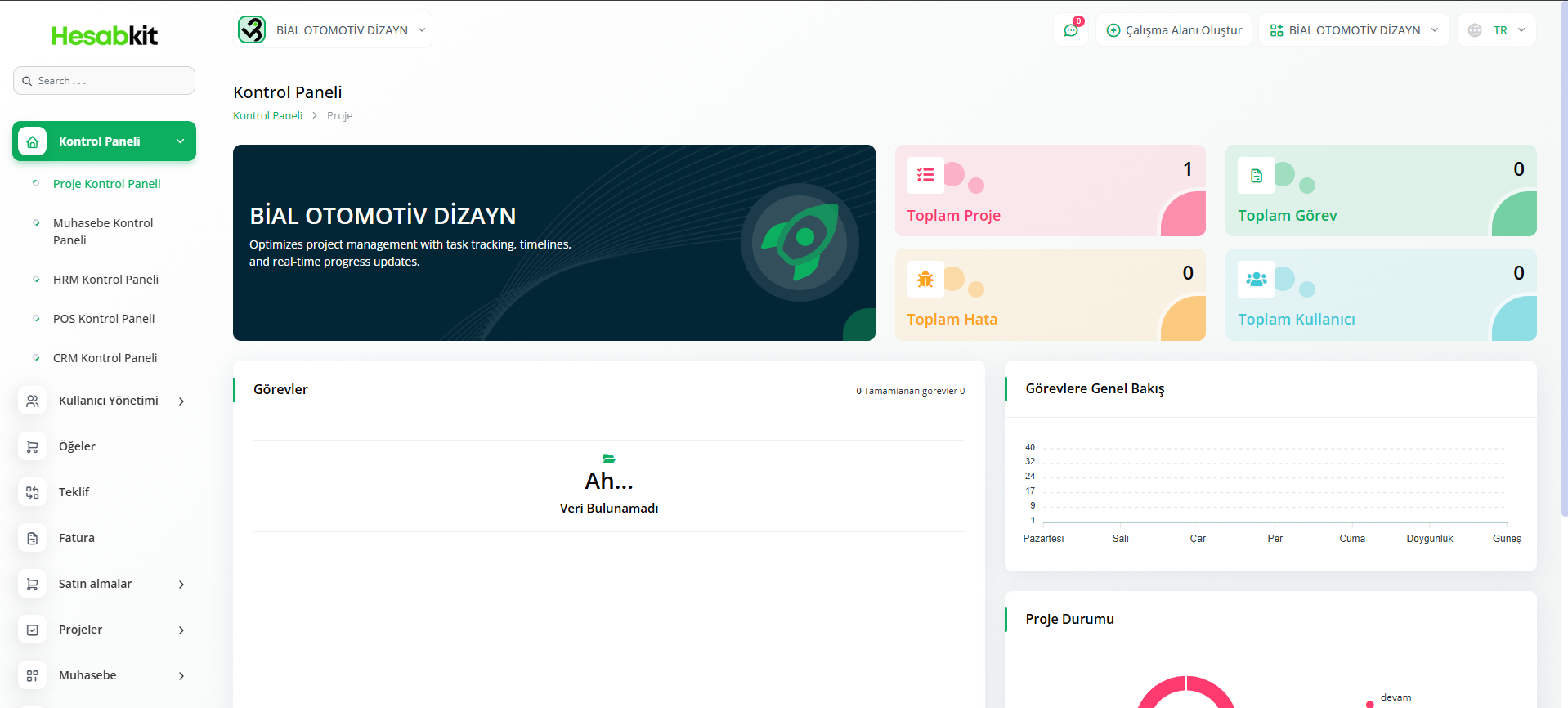Click the Kullanıcı Yönetimi users icon
Screen dimensions: 1568x708
[x=32, y=401]
